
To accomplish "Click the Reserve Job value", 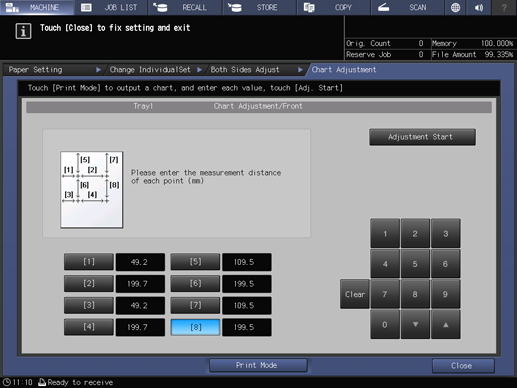I will 421,55.
